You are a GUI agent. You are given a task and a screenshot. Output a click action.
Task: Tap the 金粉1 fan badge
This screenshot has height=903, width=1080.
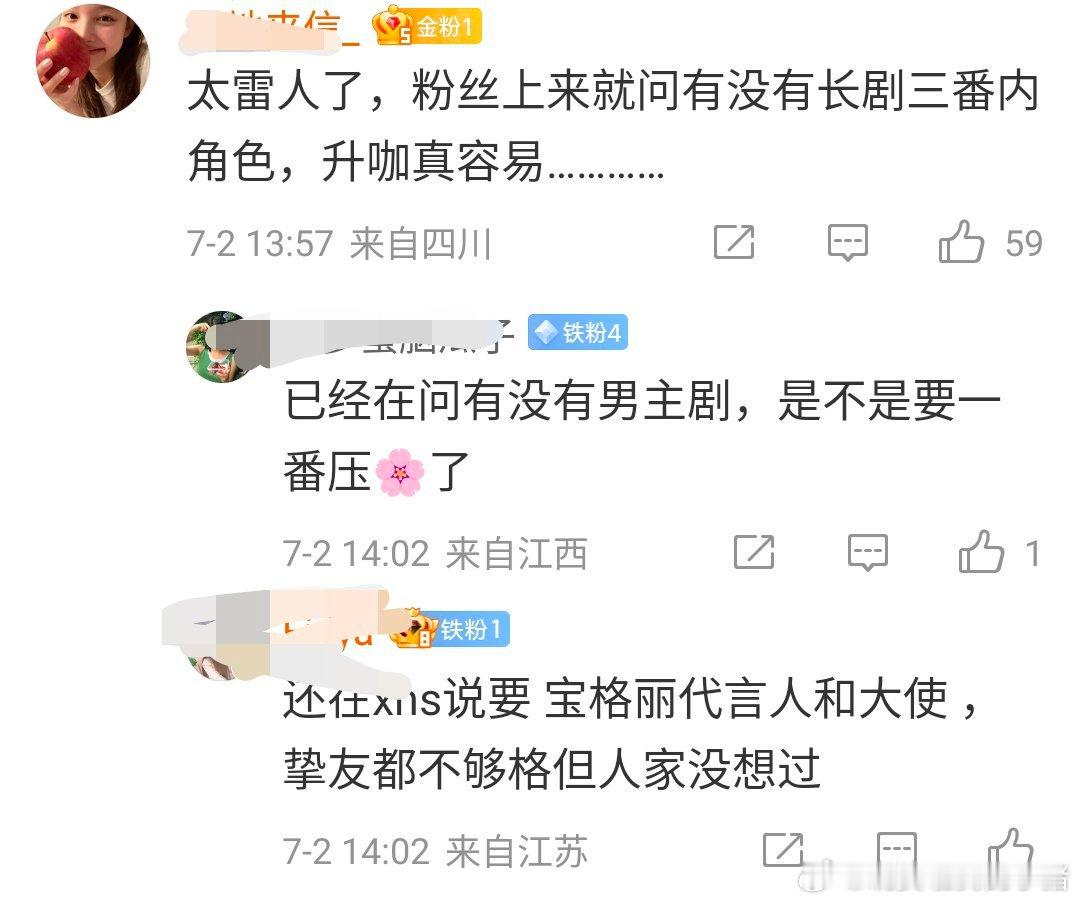click(426, 27)
